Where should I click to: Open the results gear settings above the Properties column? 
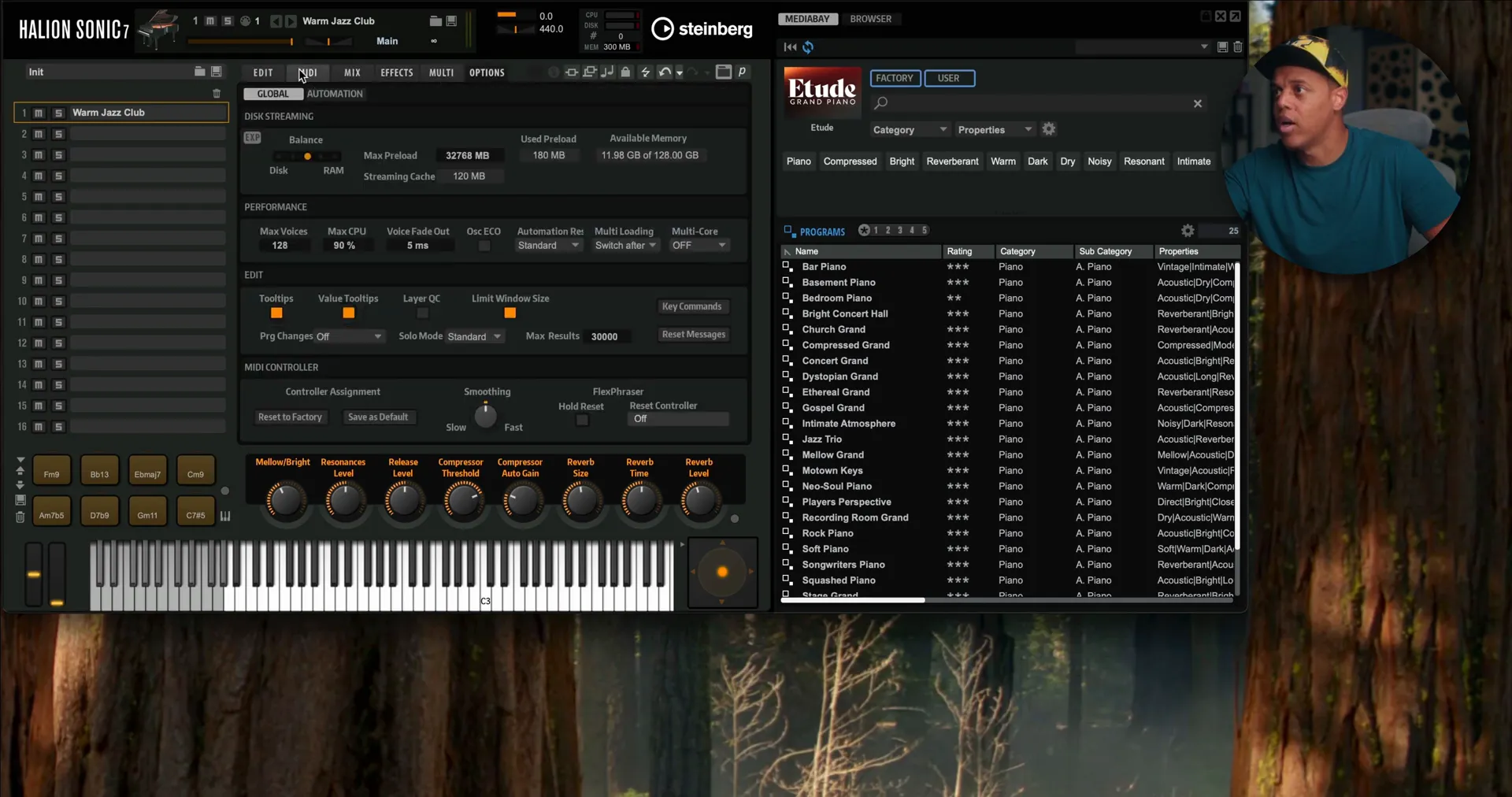(x=1188, y=231)
